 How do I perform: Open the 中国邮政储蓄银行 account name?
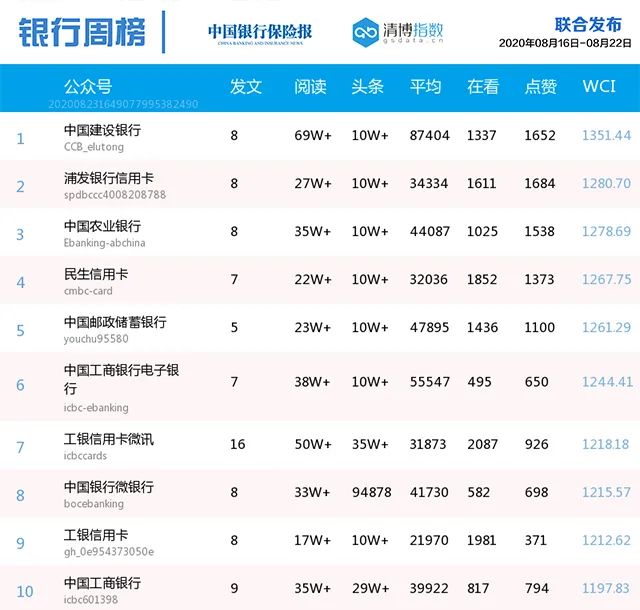pyautogui.click(x=115, y=322)
